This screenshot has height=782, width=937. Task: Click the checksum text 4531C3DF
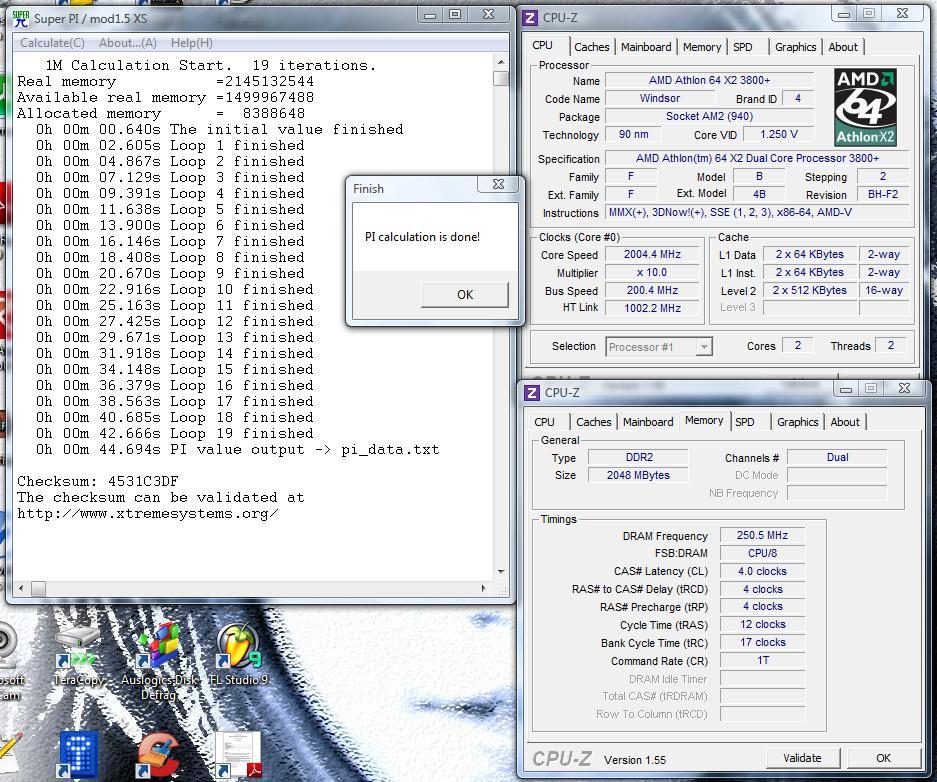[143, 481]
